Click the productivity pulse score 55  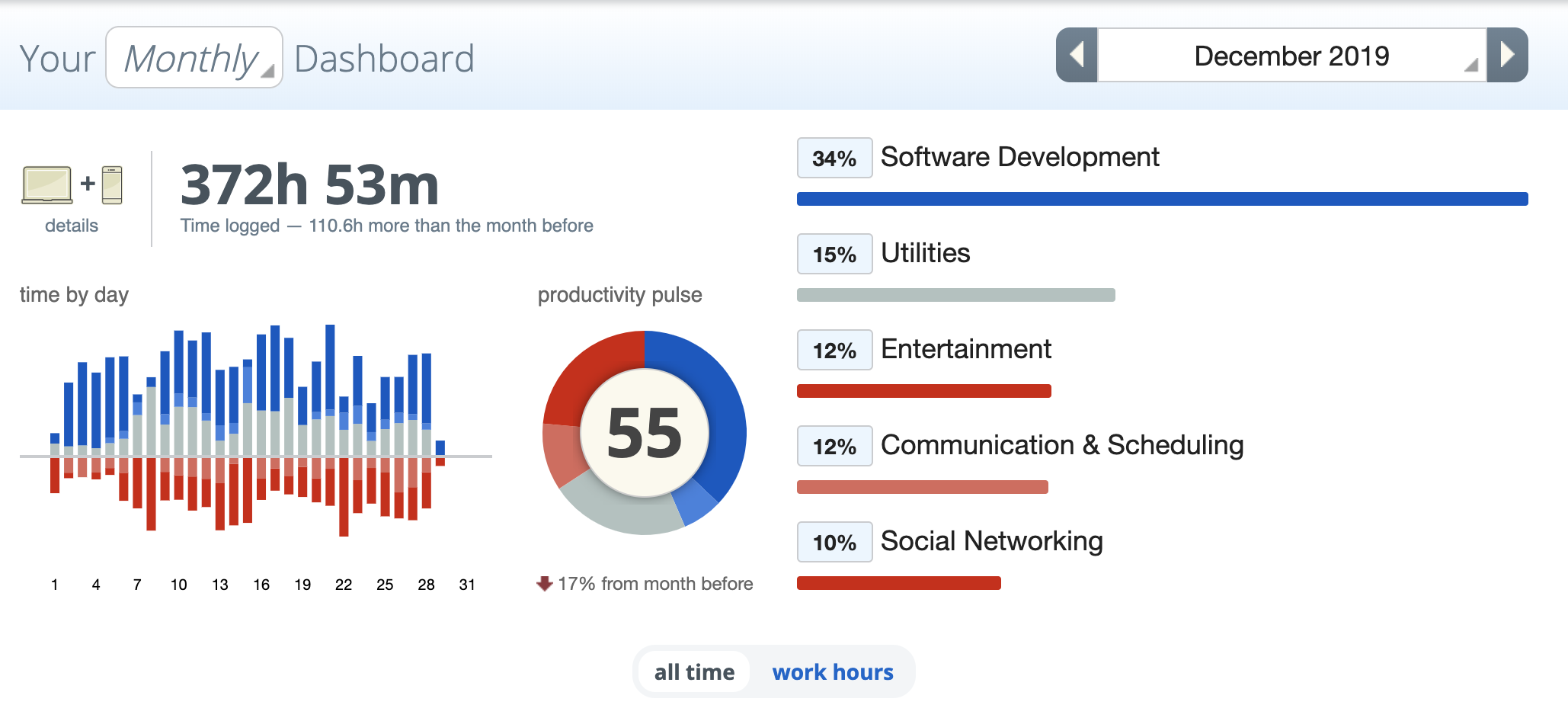(x=645, y=433)
